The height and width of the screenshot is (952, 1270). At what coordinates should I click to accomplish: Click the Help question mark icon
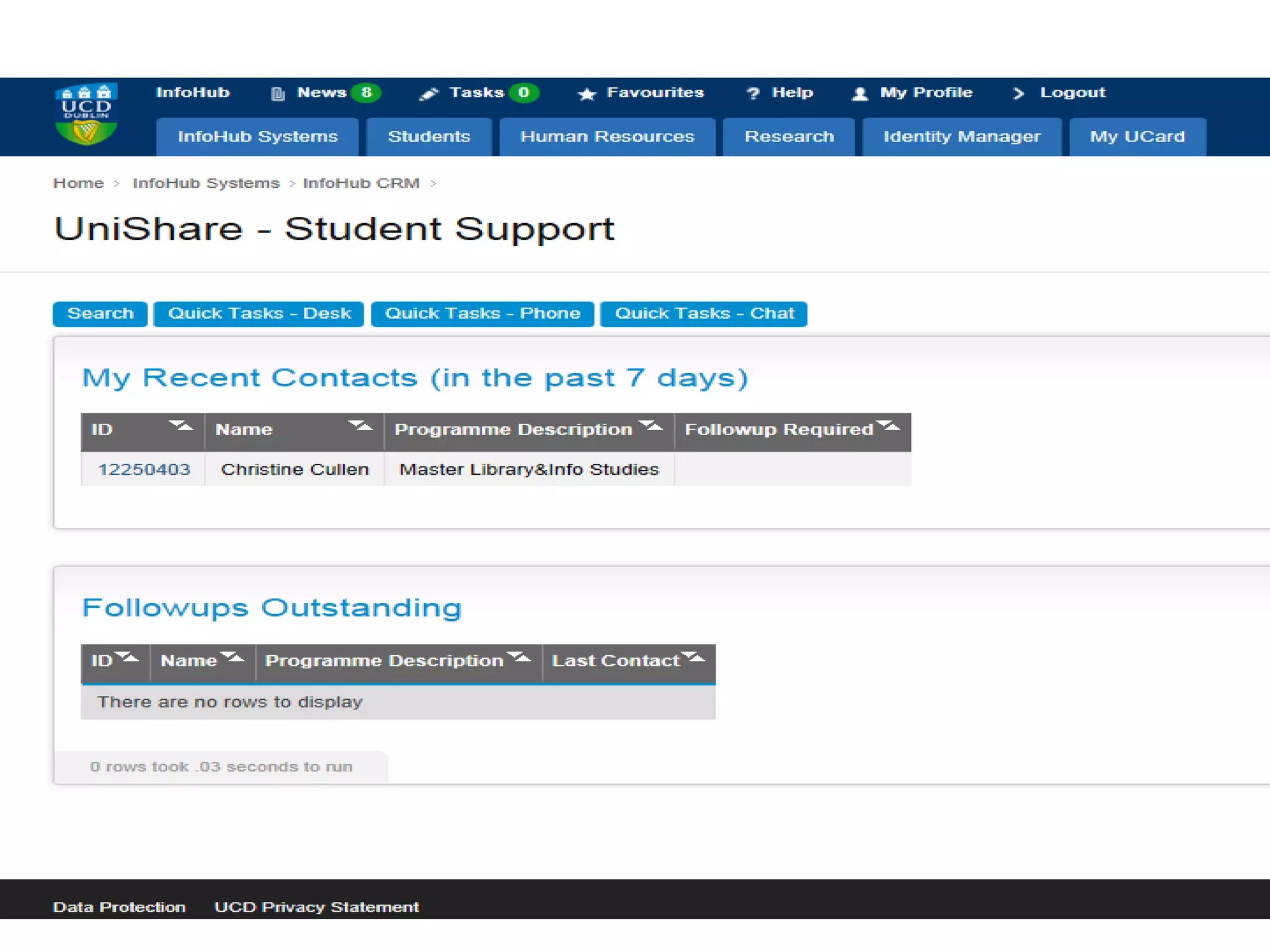tap(753, 94)
